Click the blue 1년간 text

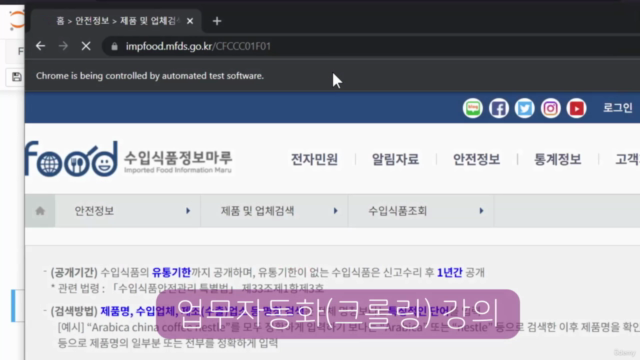[x=449, y=272]
